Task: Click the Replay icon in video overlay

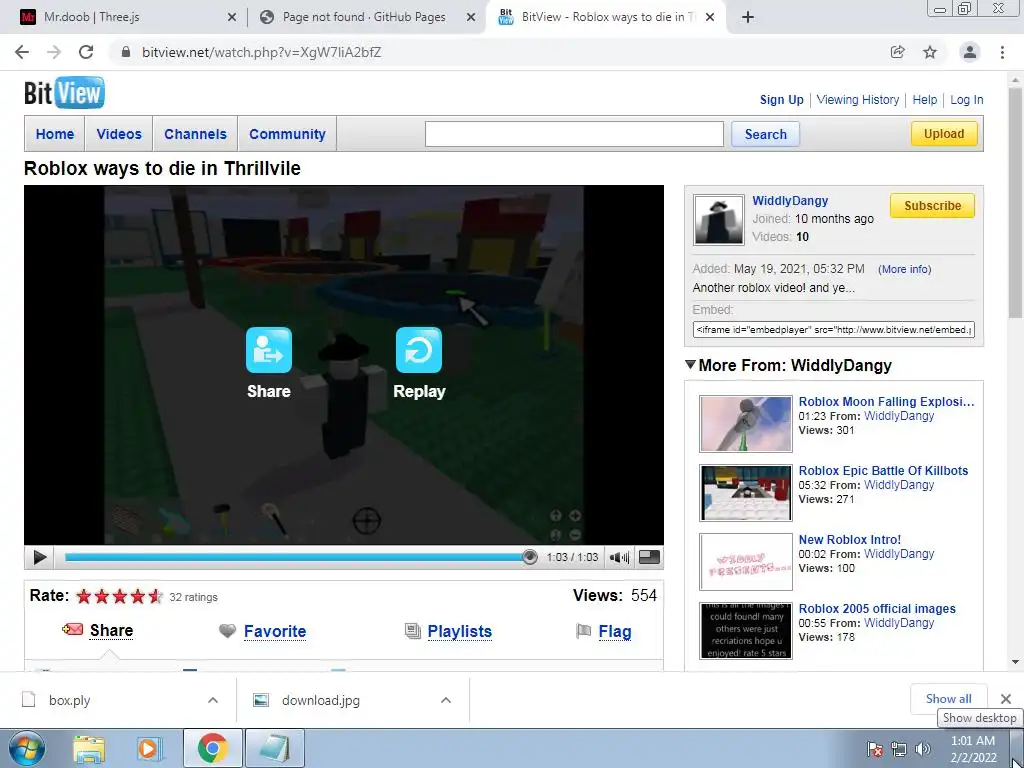Action: pyautogui.click(x=419, y=350)
